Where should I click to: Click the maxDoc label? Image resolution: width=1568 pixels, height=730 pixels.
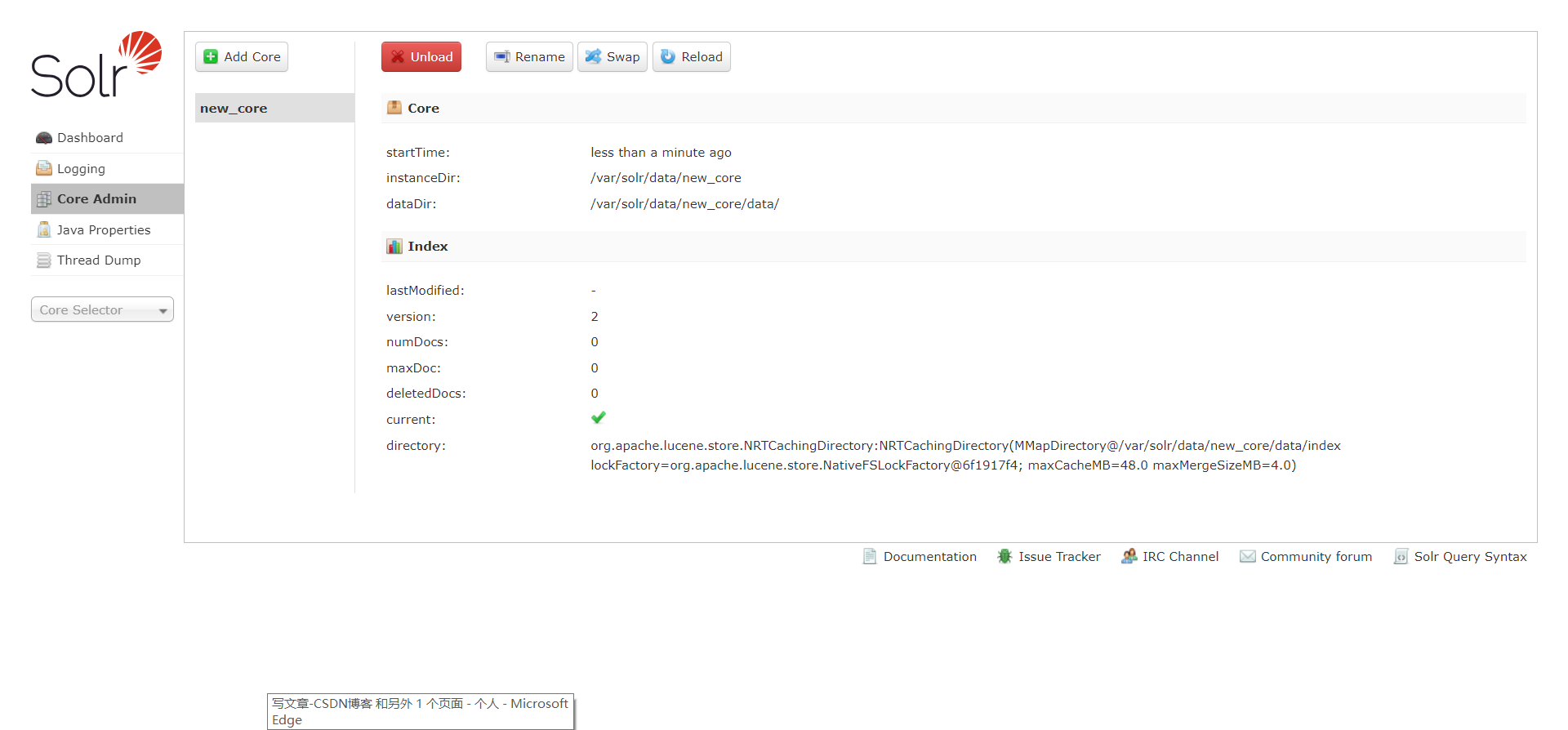(413, 368)
